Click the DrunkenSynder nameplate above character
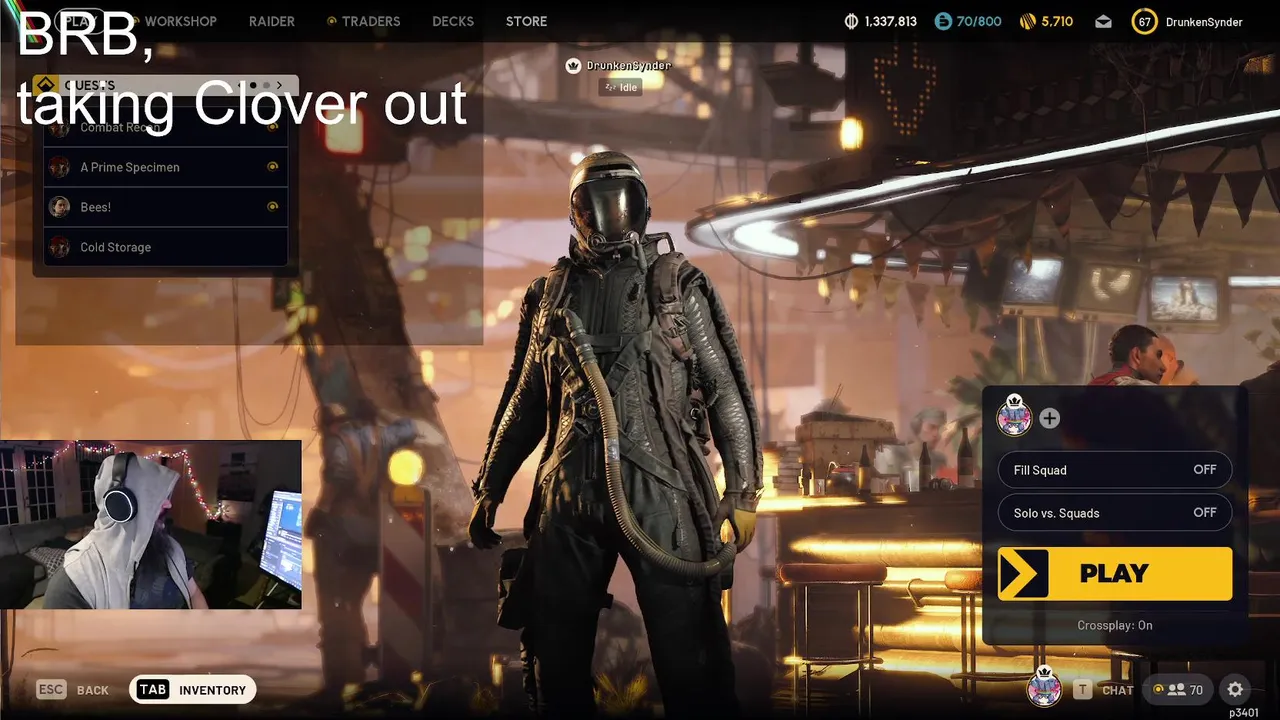The width and height of the screenshot is (1280, 720). [628, 66]
